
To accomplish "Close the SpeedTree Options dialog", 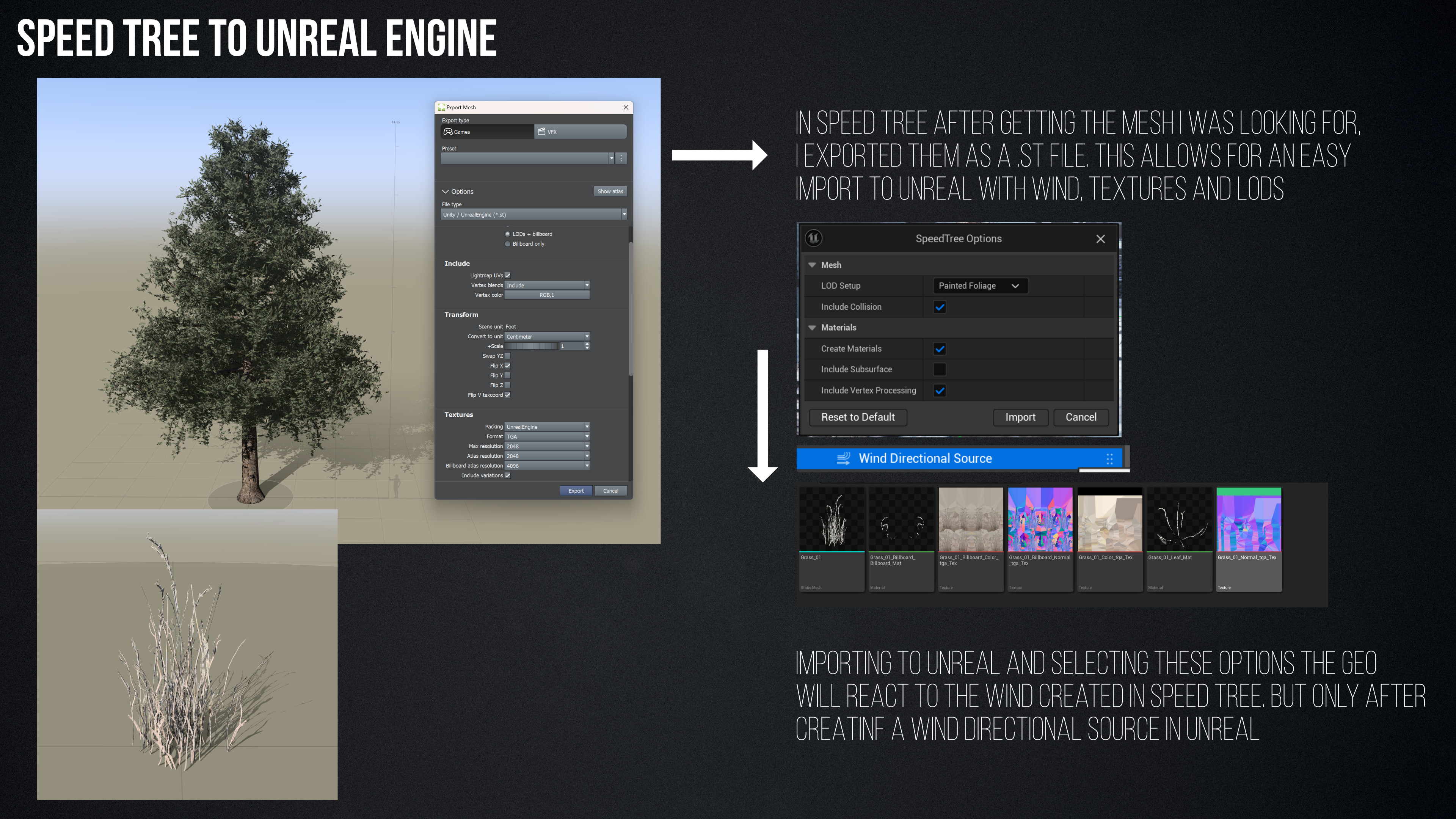I will [x=1100, y=238].
